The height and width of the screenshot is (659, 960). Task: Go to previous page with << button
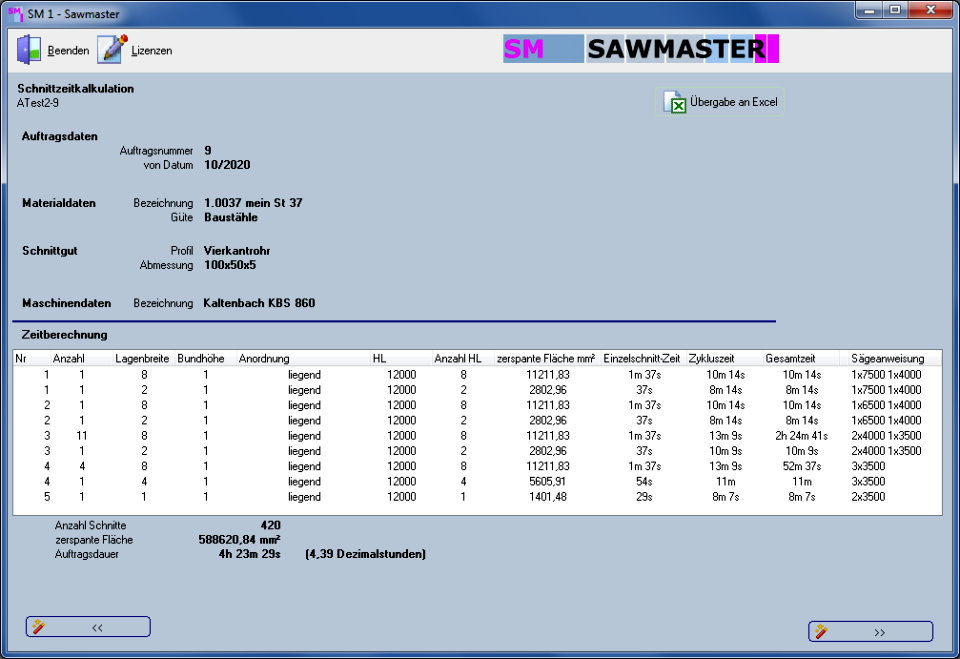pyautogui.click(x=88, y=627)
